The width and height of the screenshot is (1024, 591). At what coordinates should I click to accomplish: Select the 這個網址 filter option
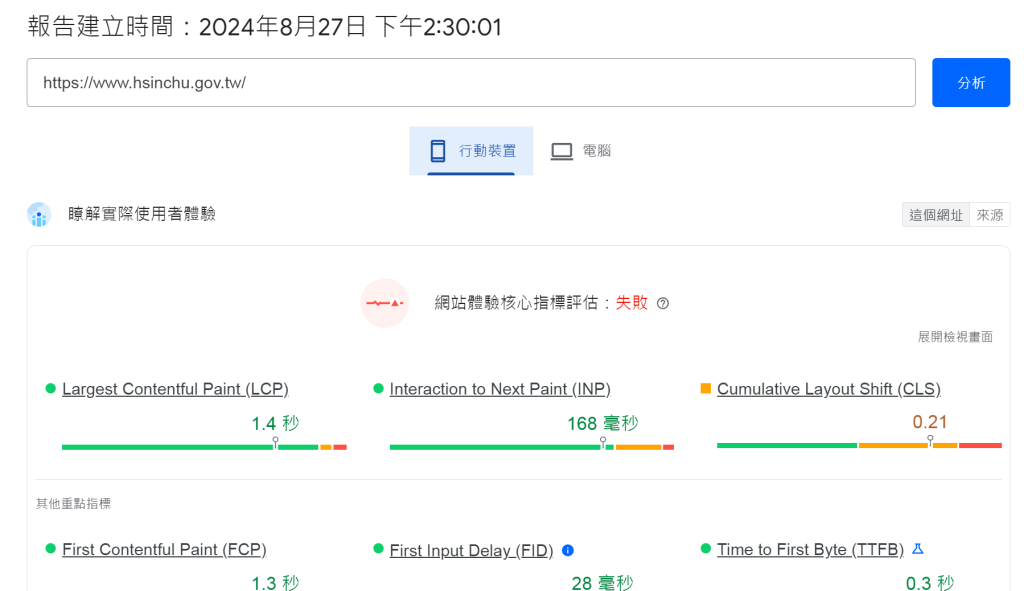point(935,214)
